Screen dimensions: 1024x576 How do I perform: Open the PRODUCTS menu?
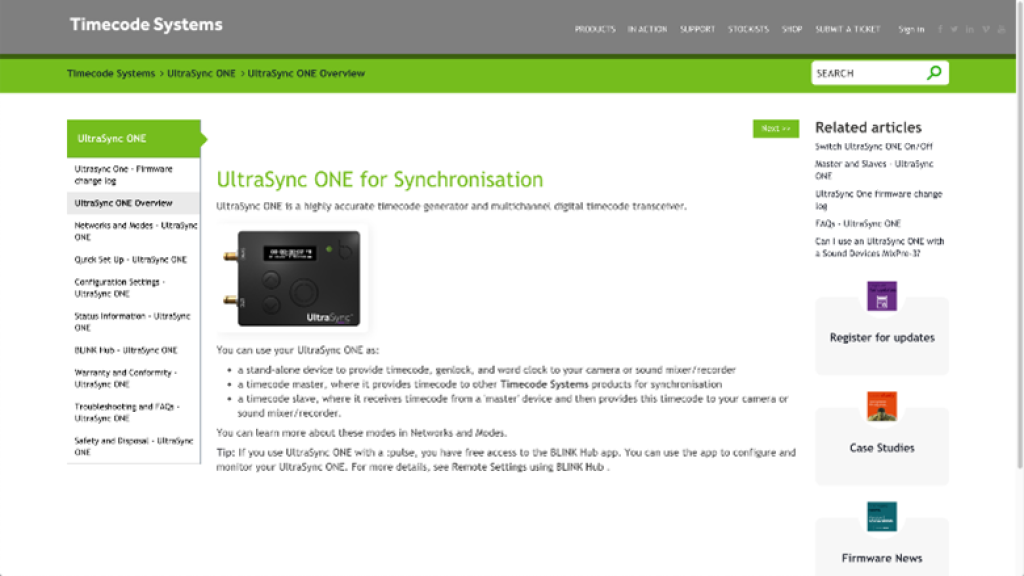(595, 29)
